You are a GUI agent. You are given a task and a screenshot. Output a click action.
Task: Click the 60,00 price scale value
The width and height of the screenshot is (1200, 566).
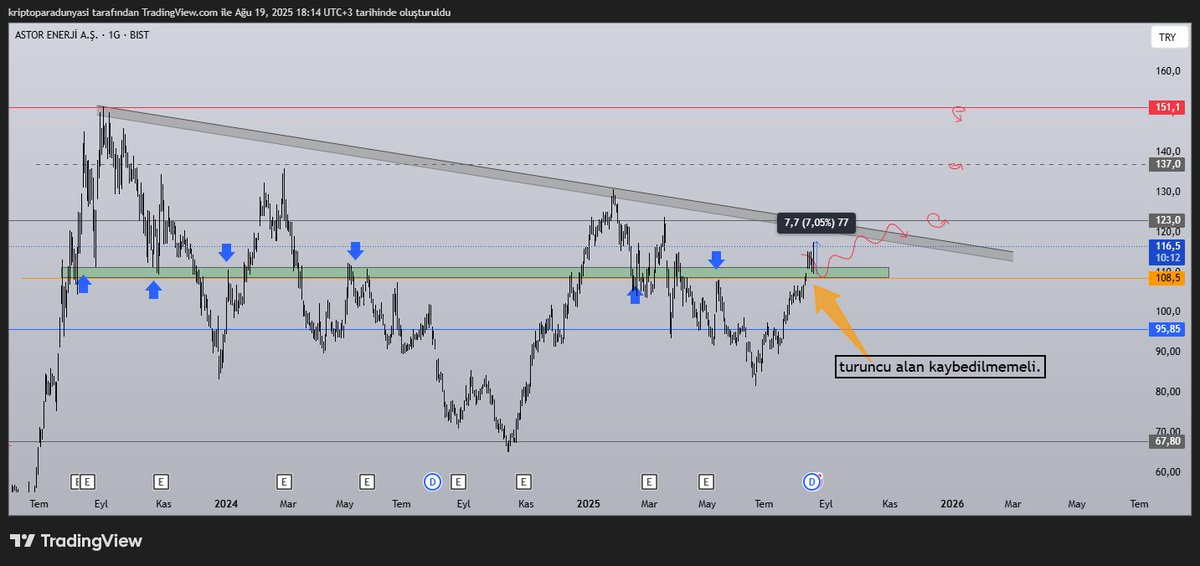(1167, 471)
